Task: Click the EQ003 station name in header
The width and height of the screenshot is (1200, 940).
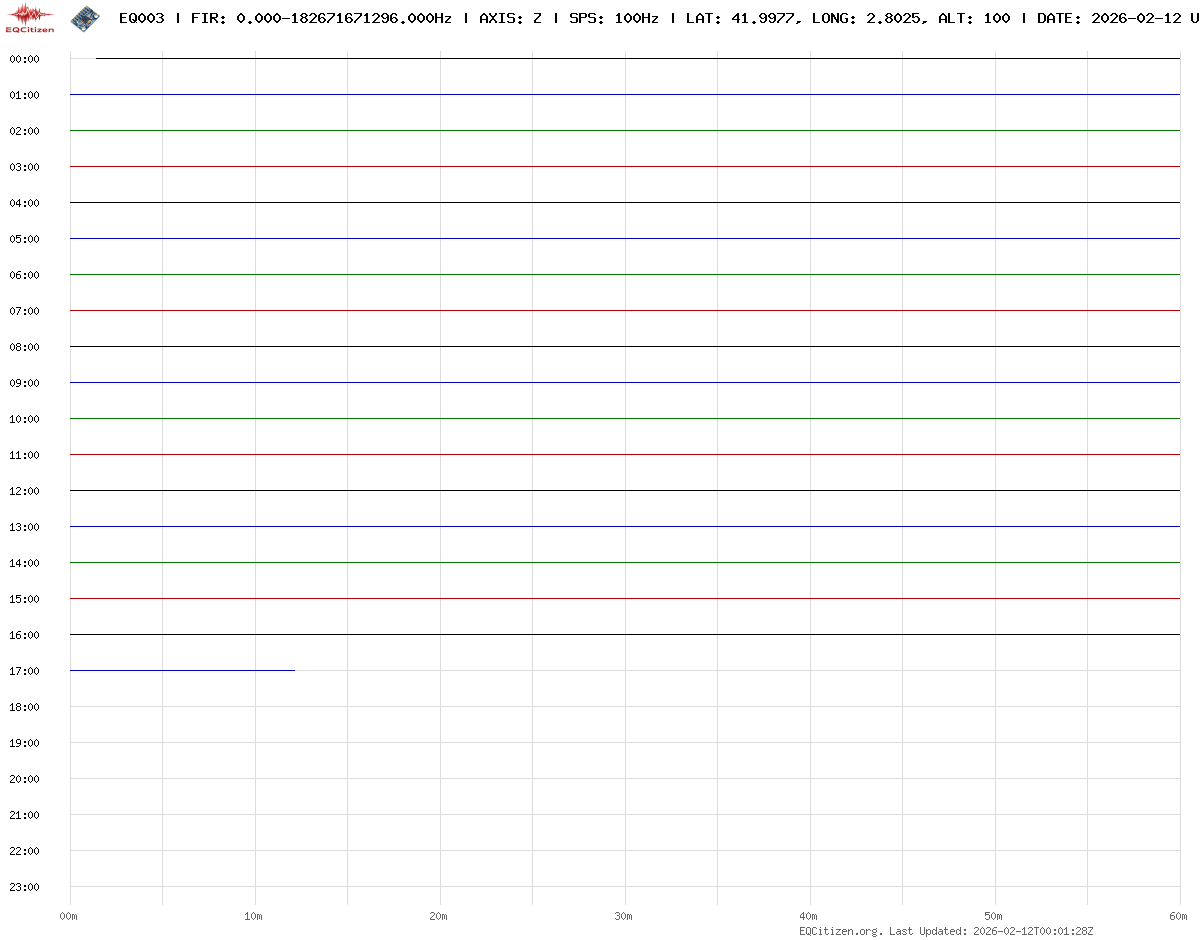Action: pos(141,18)
